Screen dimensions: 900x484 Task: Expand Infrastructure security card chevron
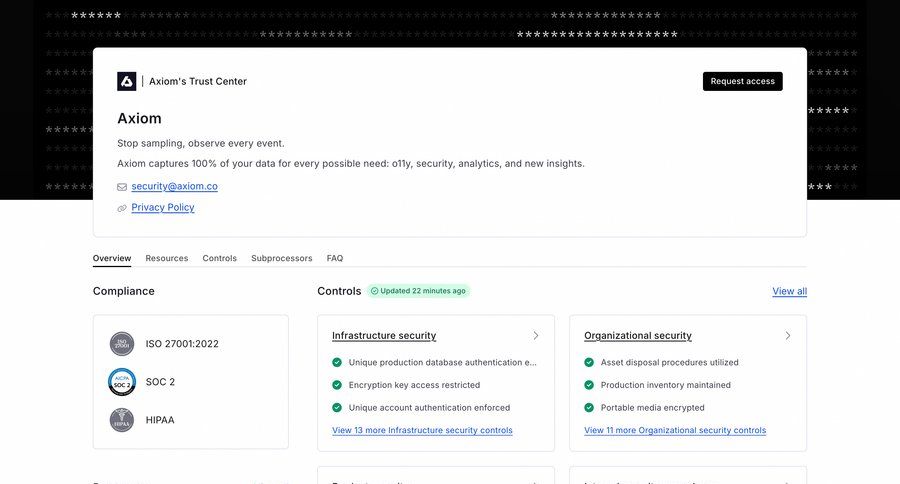536,335
